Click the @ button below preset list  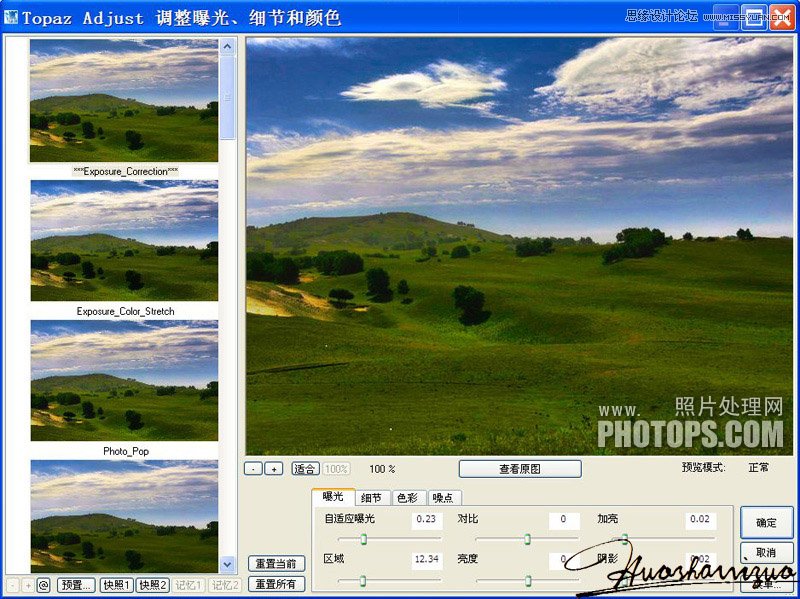(43, 585)
